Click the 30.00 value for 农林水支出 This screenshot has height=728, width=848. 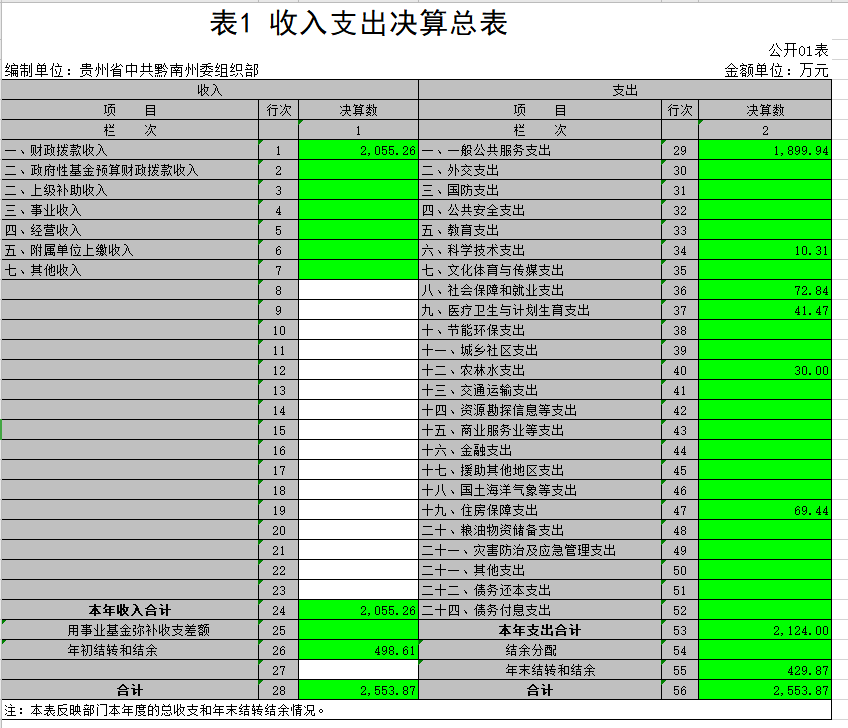pyautogui.click(x=765, y=370)
